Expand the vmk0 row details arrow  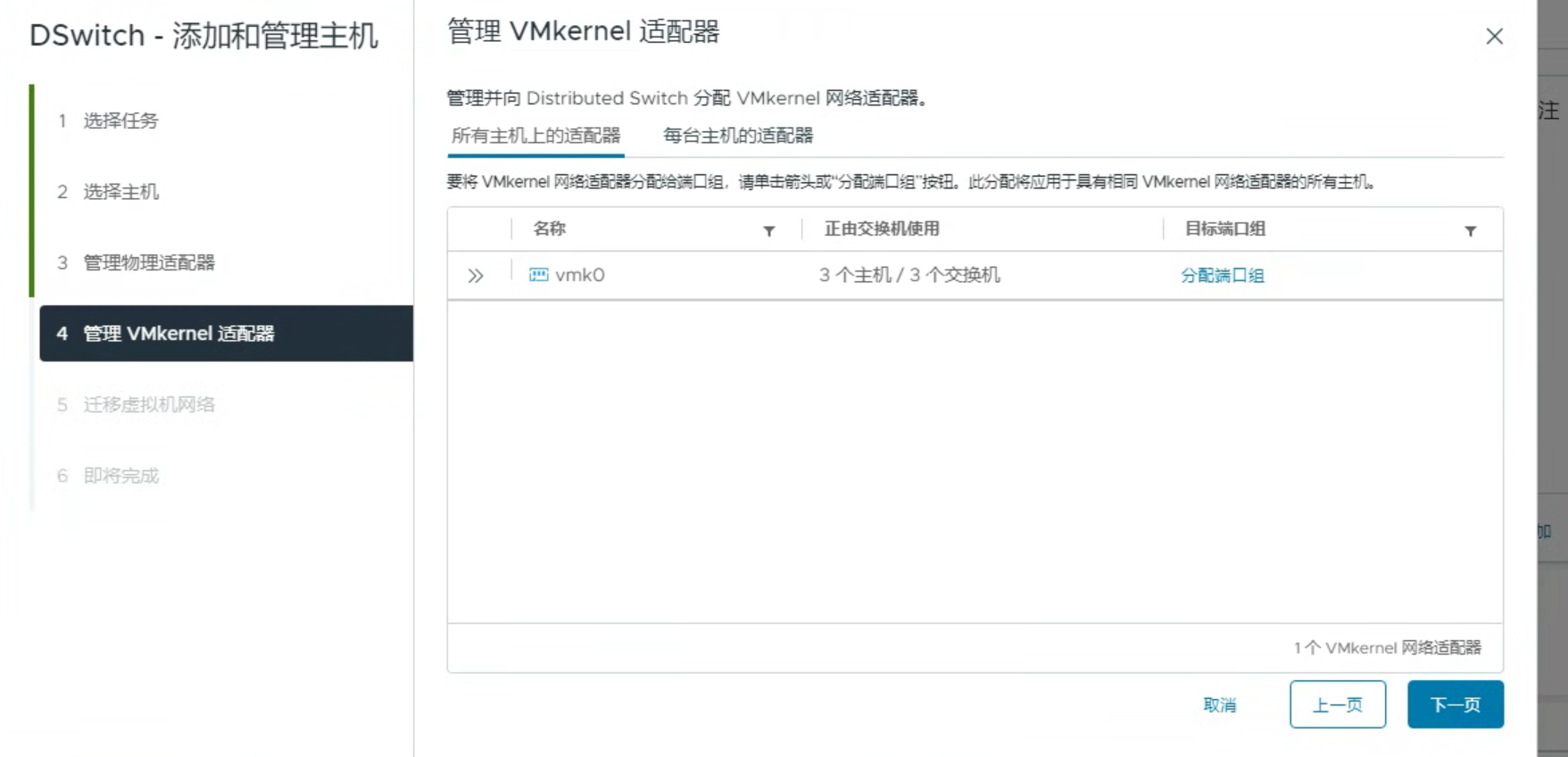(476, 276)
